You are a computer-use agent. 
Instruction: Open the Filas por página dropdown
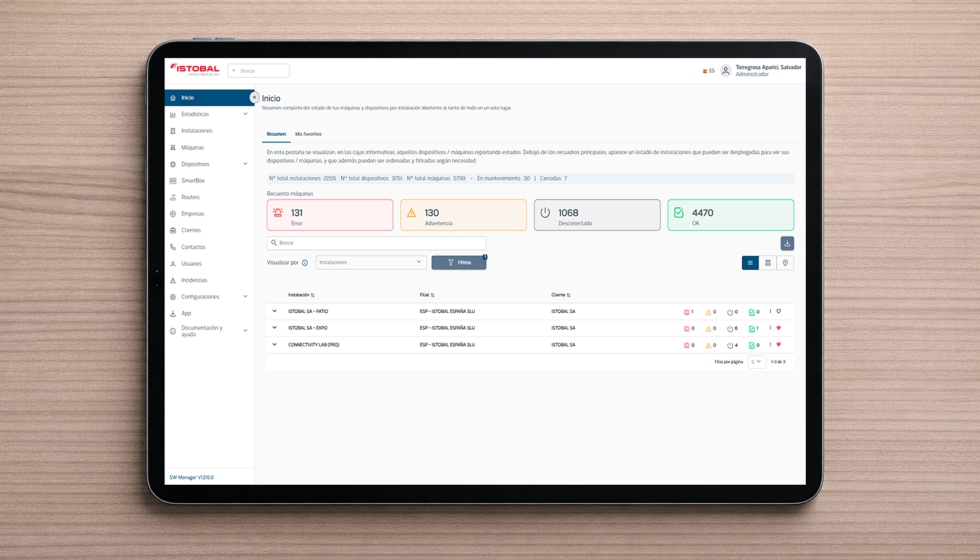coord(756,362)
